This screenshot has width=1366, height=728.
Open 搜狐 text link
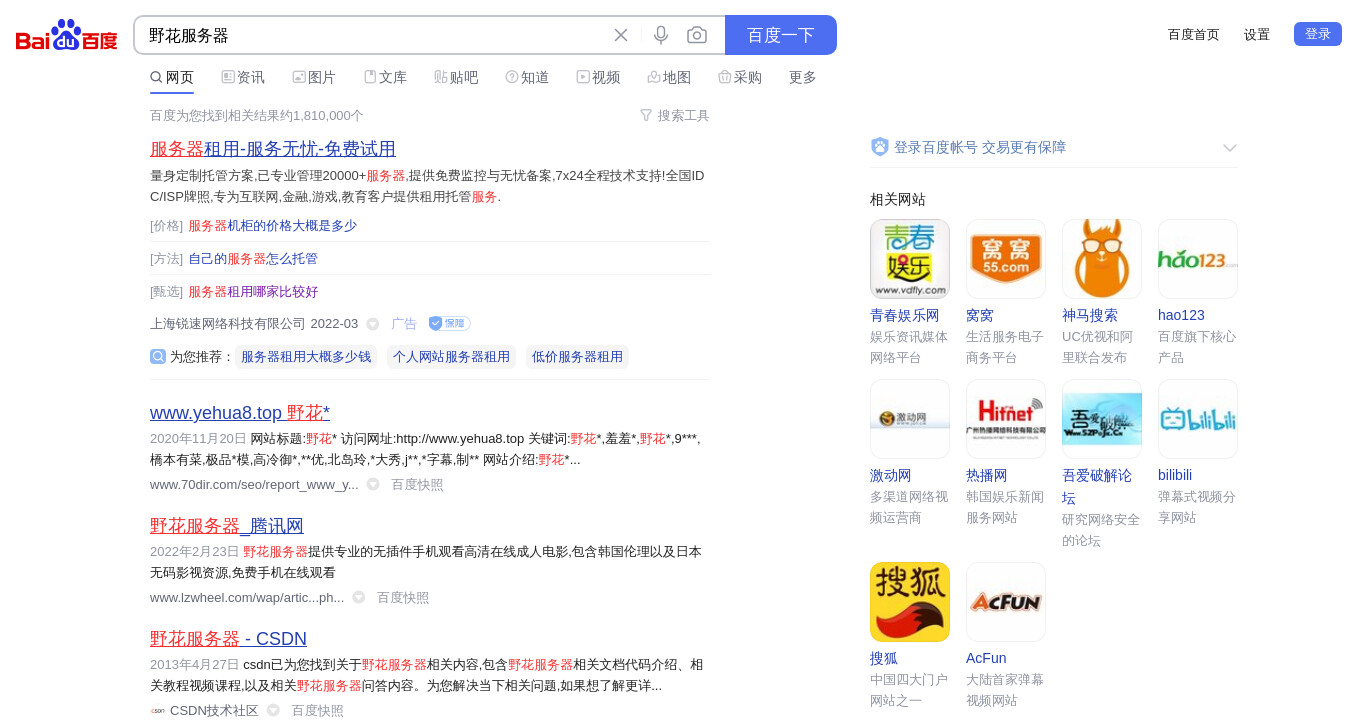pyautogui.click(x=884, y=658)
